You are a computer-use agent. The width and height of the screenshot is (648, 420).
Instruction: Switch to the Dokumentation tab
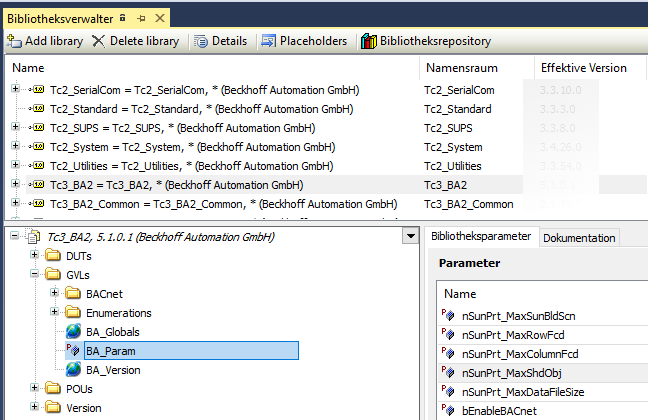[579, 238]
